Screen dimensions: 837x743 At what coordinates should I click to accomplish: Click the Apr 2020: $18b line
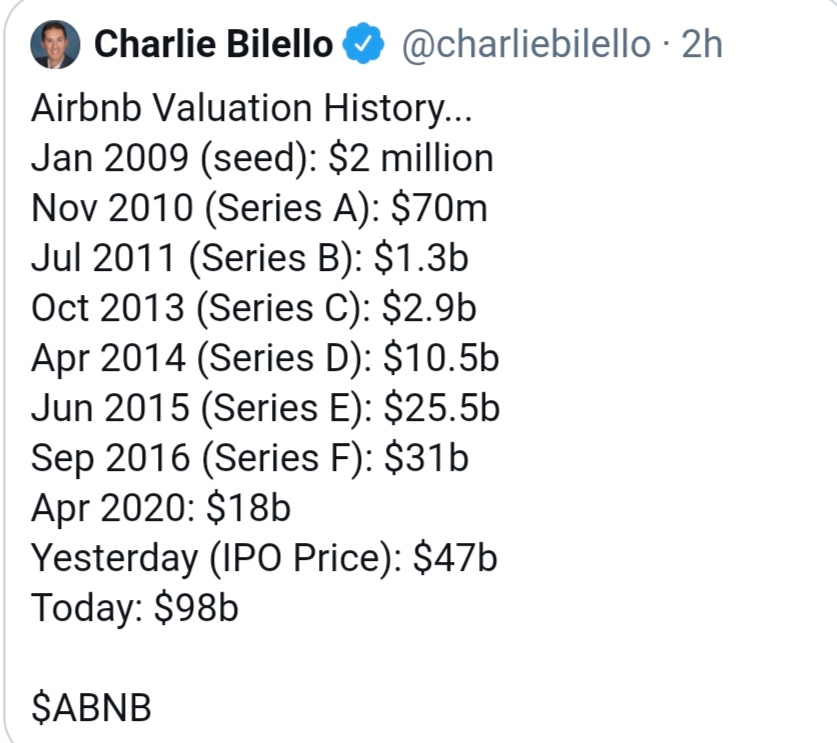coord(161,508)
